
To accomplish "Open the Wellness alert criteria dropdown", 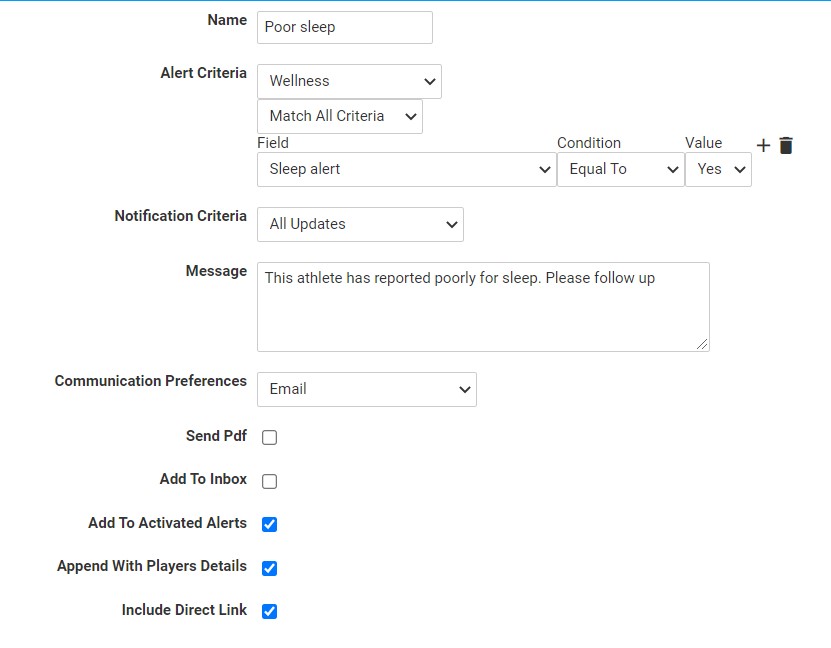I will coord(349,81).
